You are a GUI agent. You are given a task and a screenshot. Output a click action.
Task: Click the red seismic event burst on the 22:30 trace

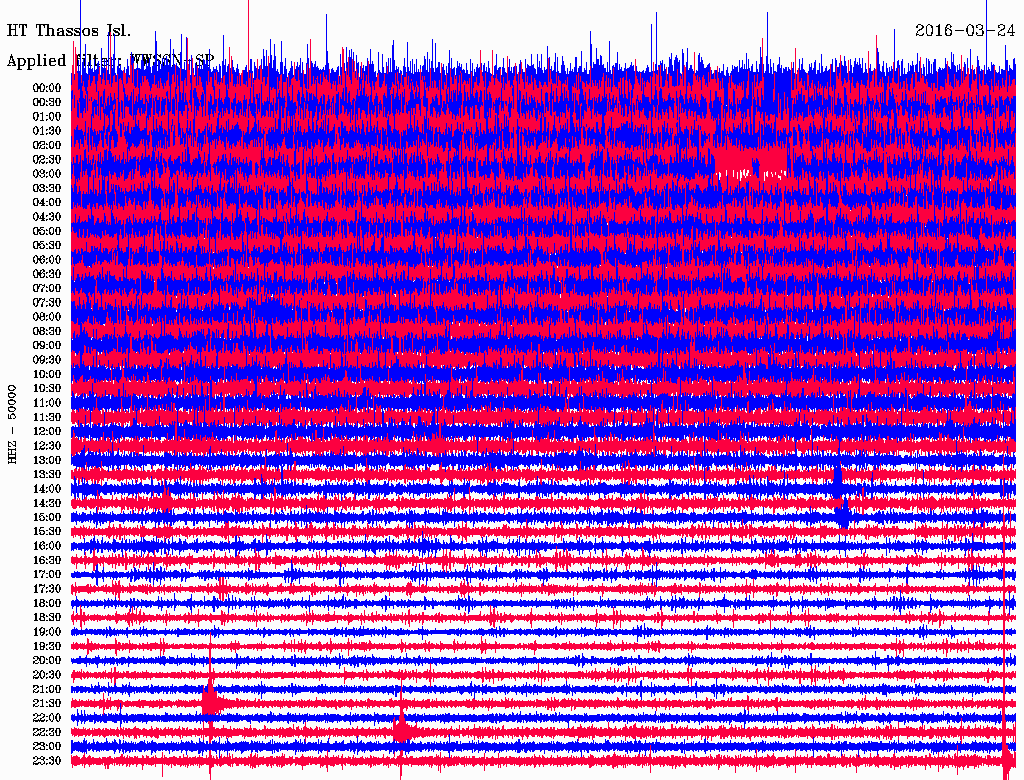click(x=402, y=730)
